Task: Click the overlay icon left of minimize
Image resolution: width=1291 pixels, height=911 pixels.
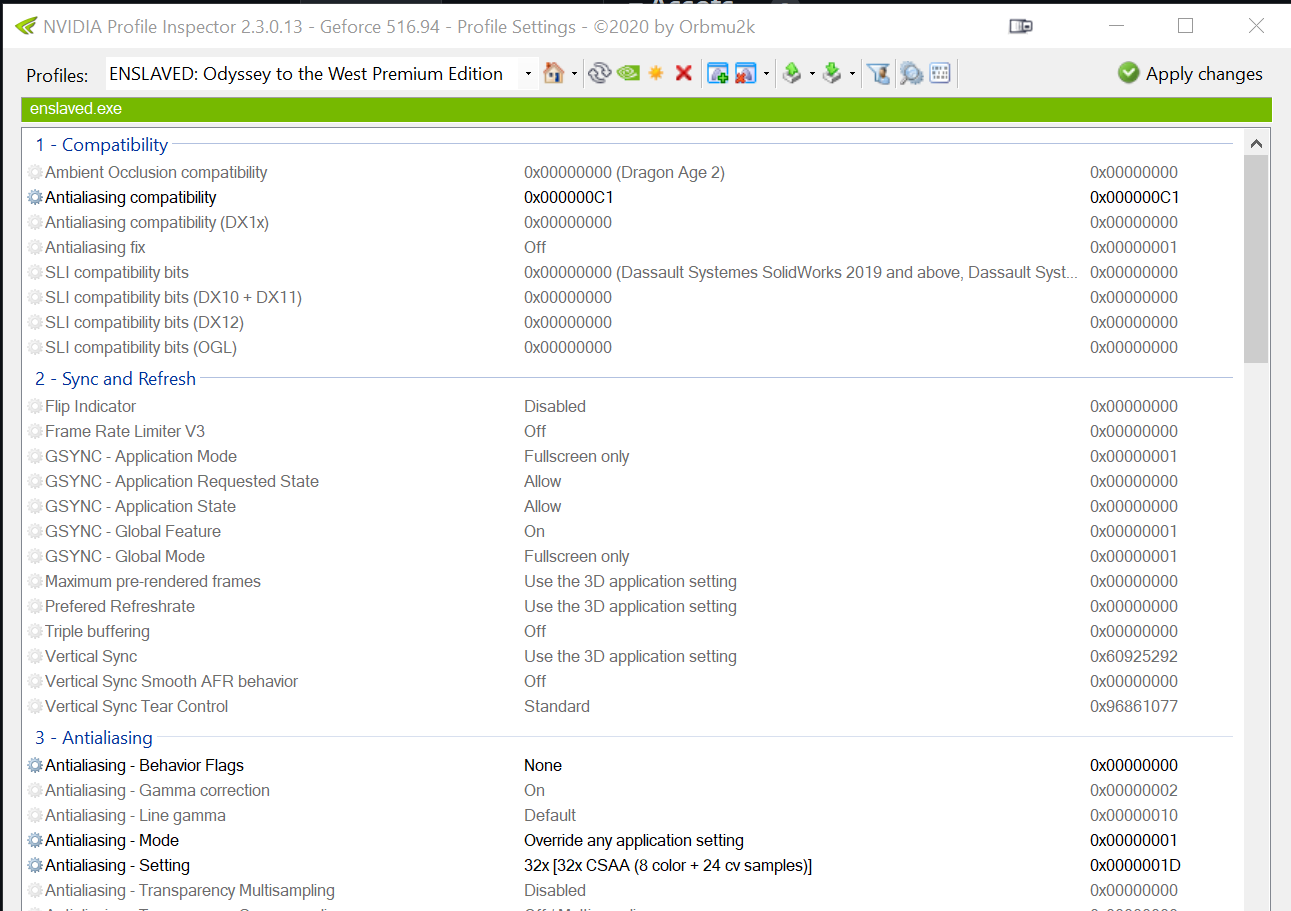Action: tap(1021, 27)
